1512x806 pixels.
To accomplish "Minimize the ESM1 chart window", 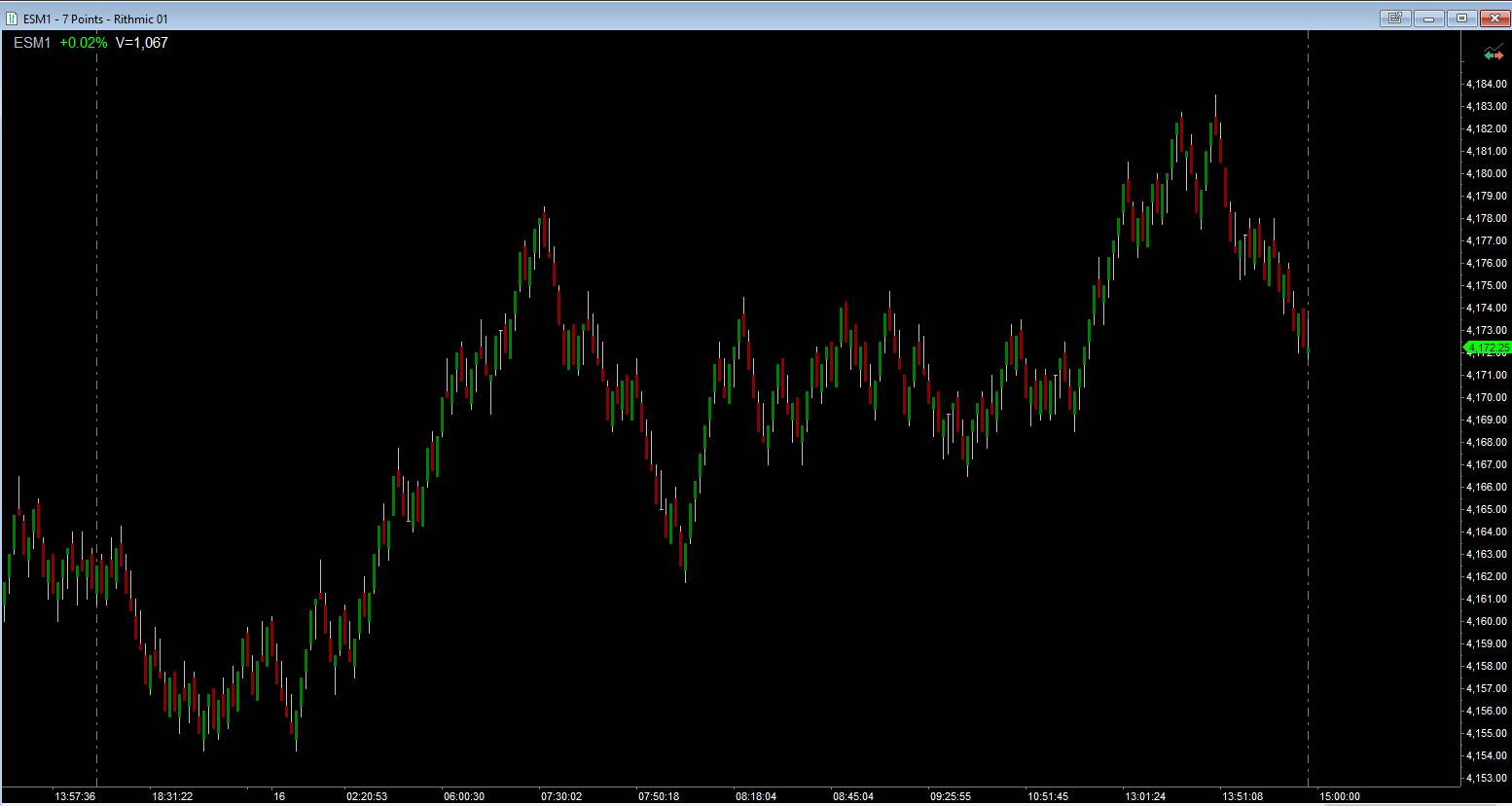I will (x=1428, y=18).
